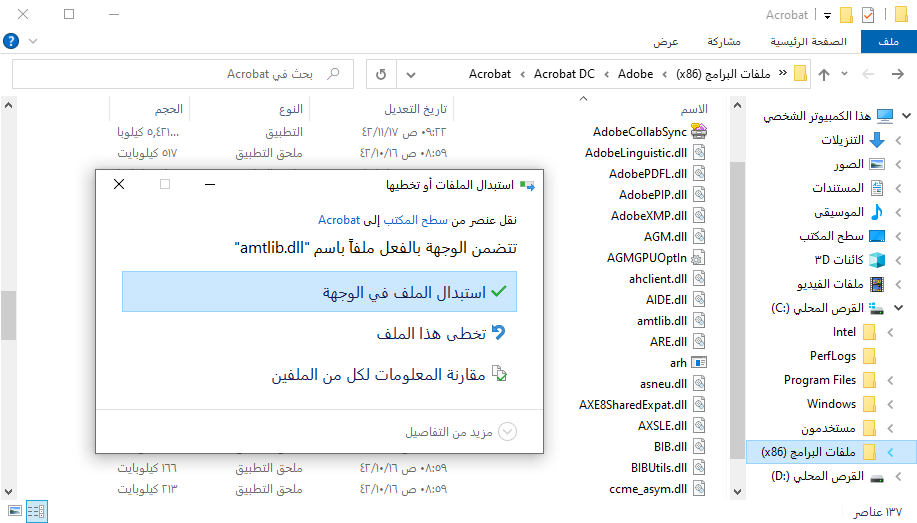
Task: Select AdobePIP.dll file icon
Action: pyautogui.click(x=699, y=195)
